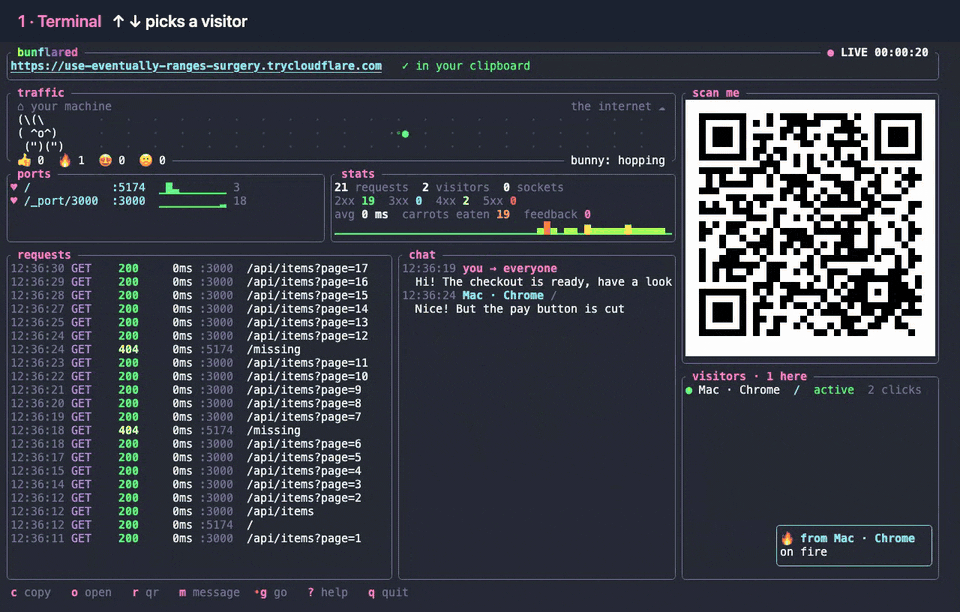
Task: Click the '2 visitors' stat
Action: 456,187
